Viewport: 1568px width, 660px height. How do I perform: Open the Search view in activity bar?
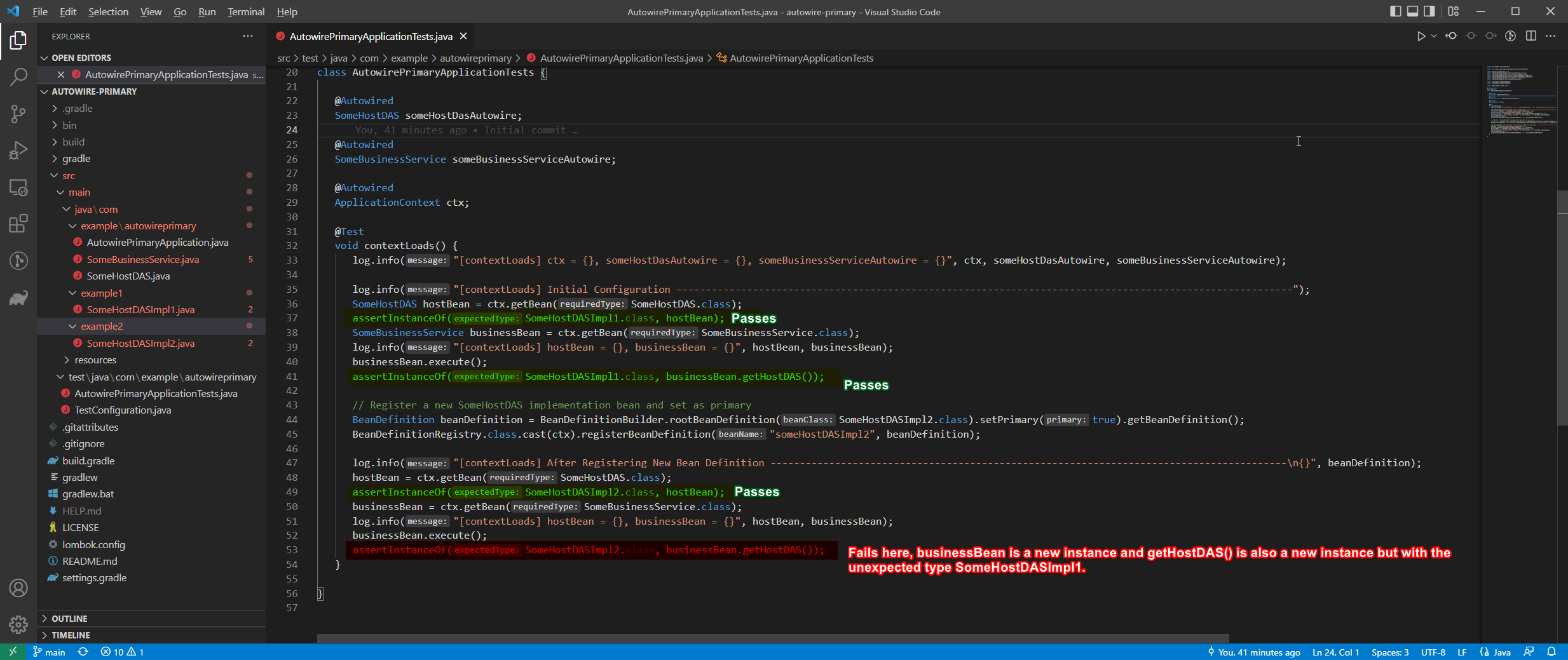click(18, 77)
